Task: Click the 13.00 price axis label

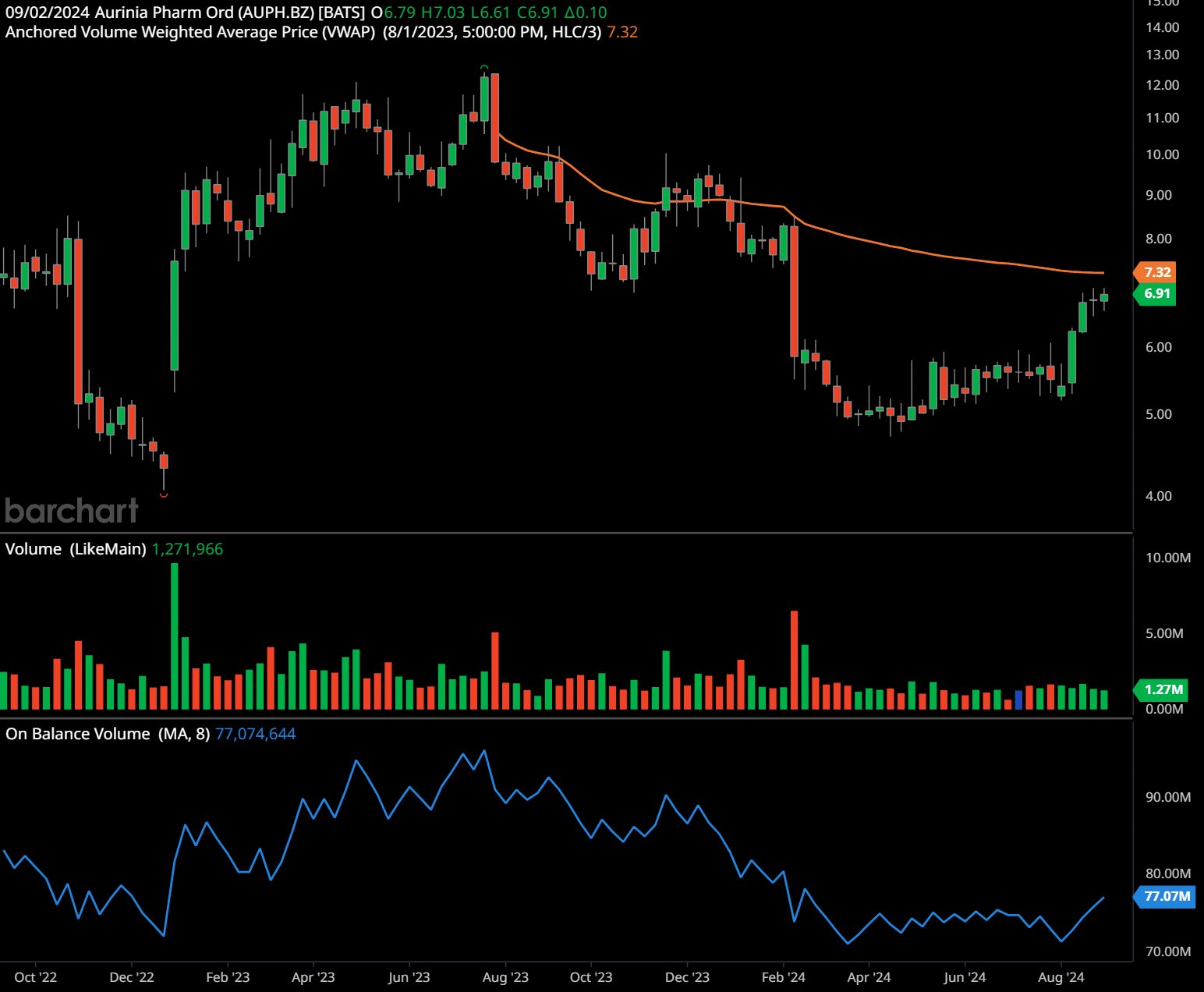Action: (1162, 55)
